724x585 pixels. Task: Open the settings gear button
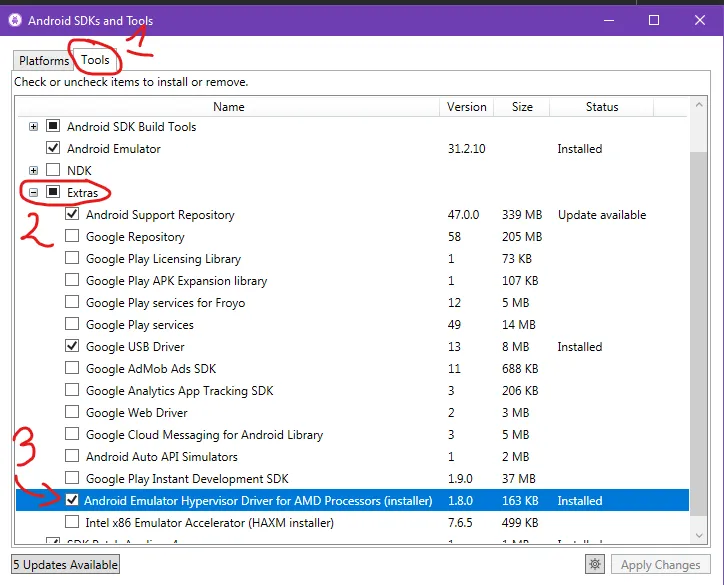click(595, 564)
